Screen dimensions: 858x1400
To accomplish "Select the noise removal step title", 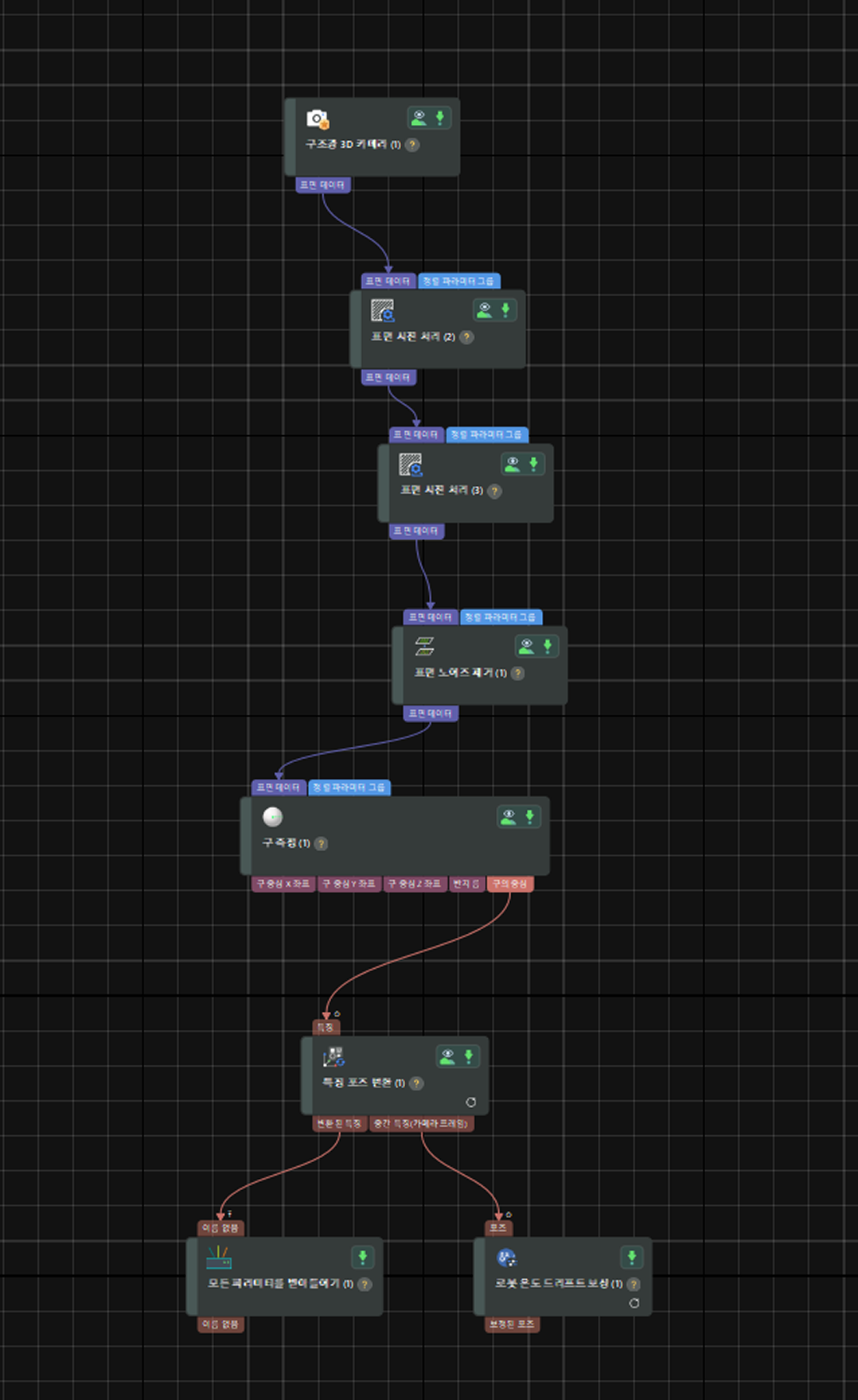I will pos(460,673).
